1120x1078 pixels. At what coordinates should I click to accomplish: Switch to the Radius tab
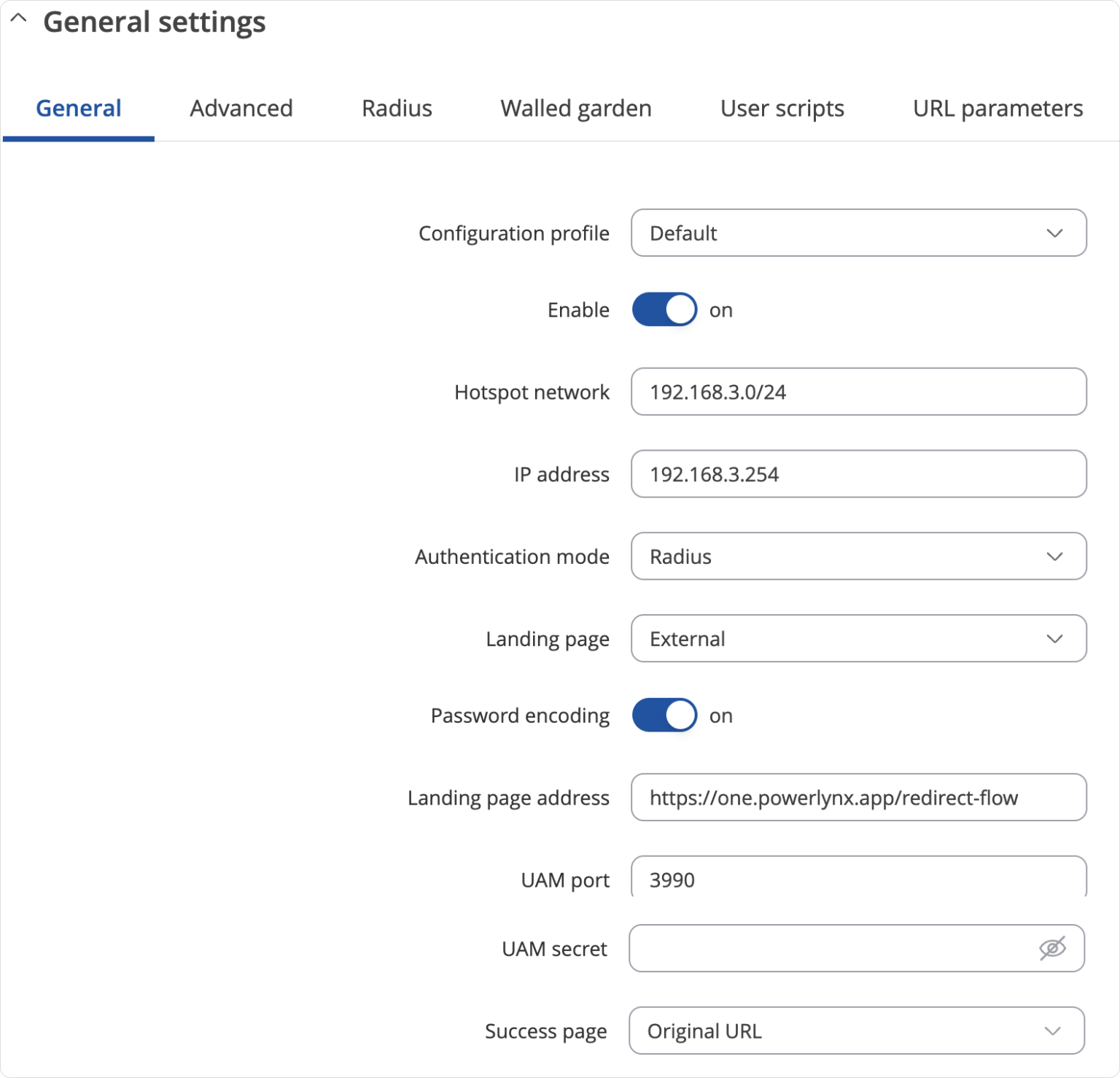point(397,109)
